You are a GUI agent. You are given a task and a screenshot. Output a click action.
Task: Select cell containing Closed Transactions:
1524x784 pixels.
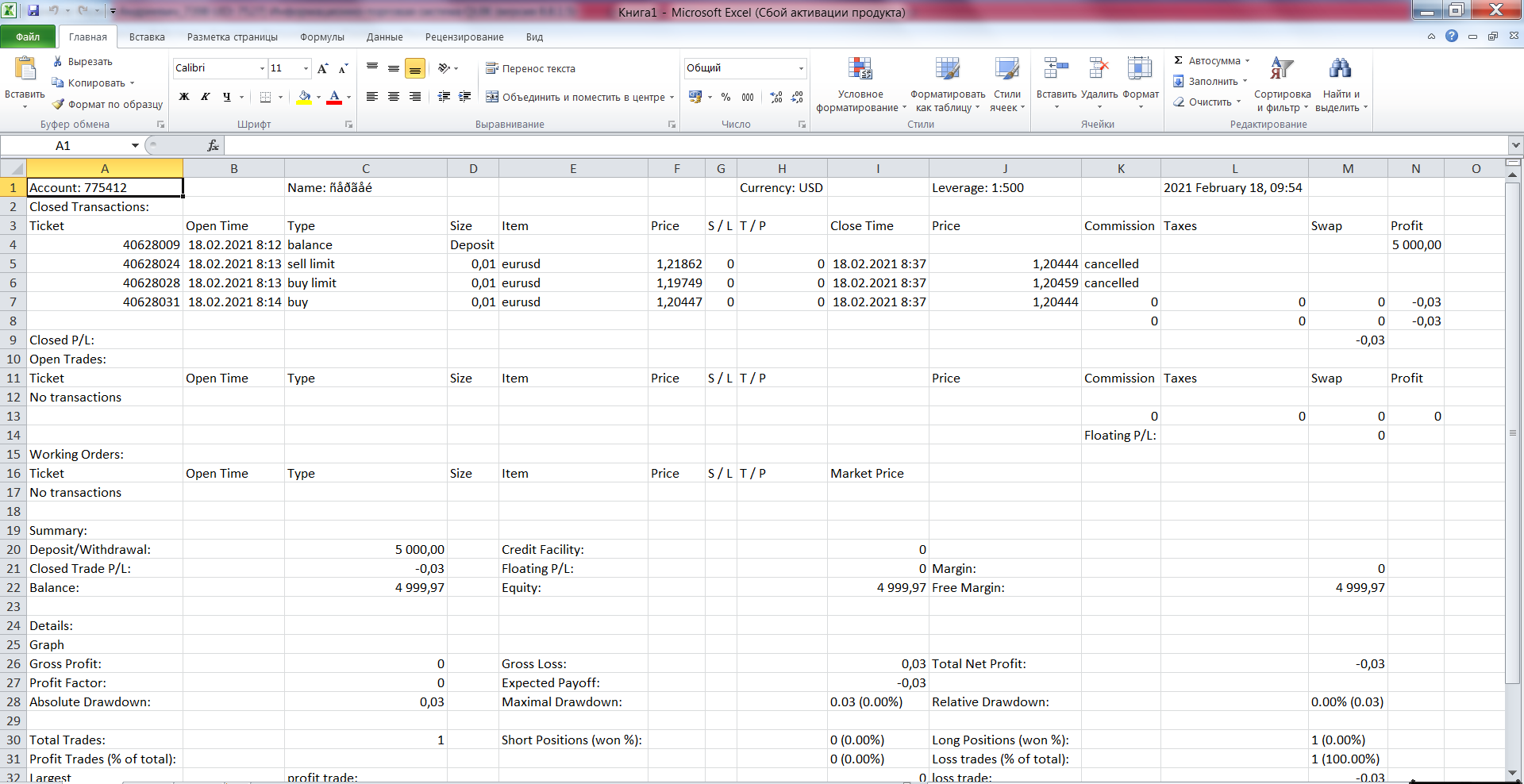(x=105, y=206)
